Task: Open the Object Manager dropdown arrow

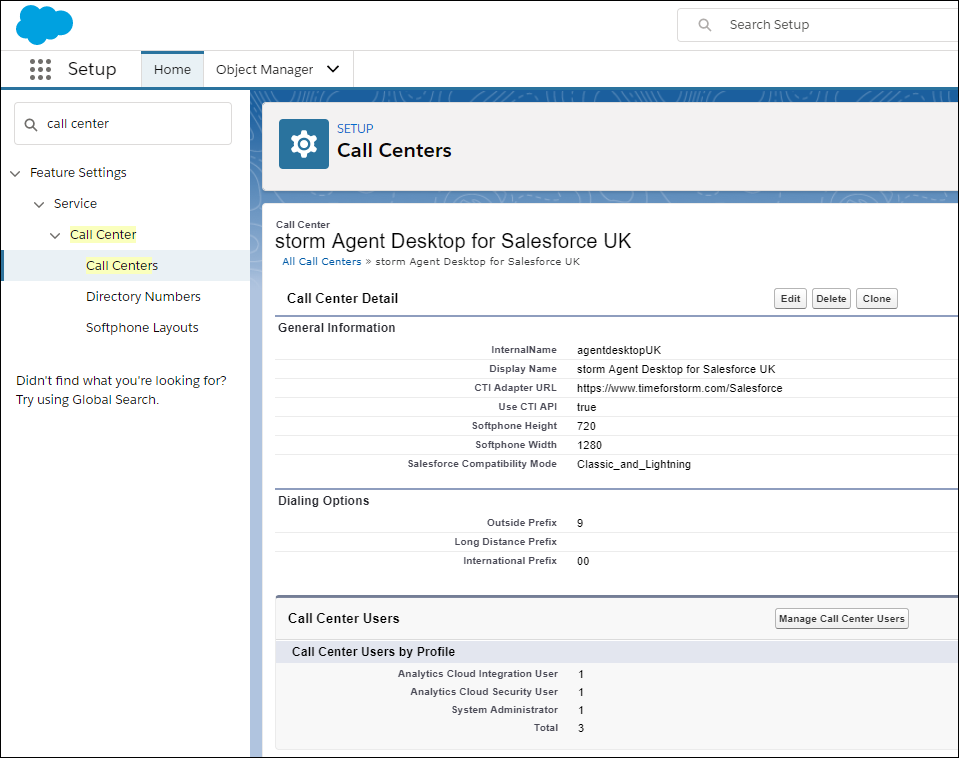Action: click(x=333, y=69)
